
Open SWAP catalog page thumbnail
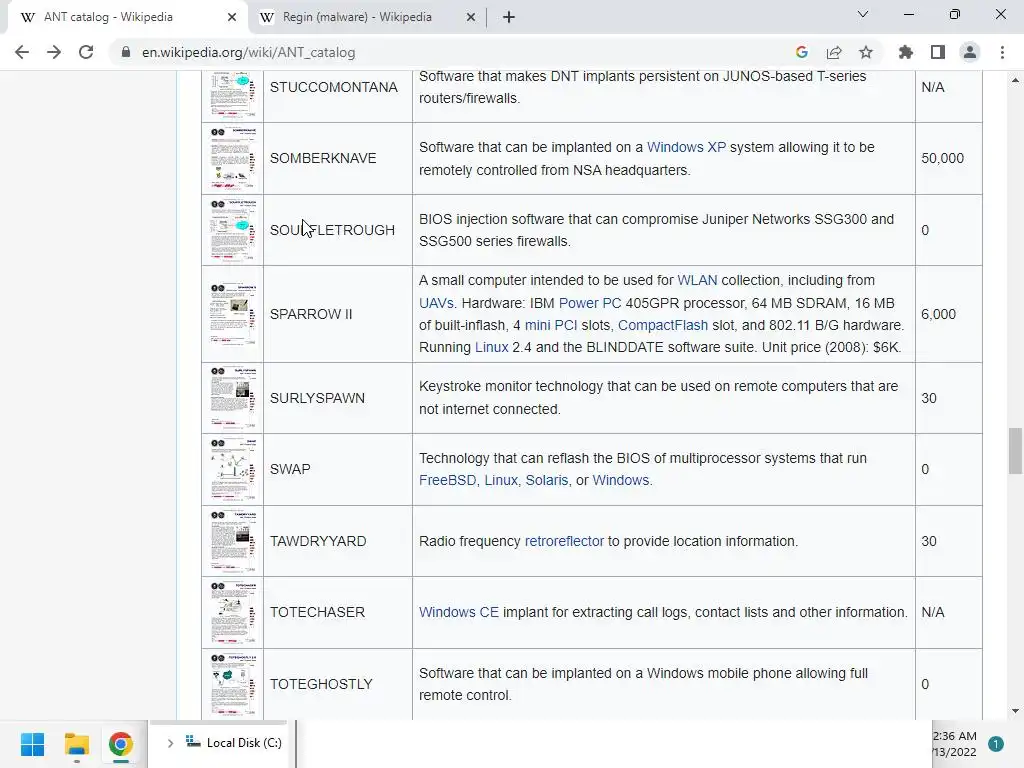tap(232, 469)
